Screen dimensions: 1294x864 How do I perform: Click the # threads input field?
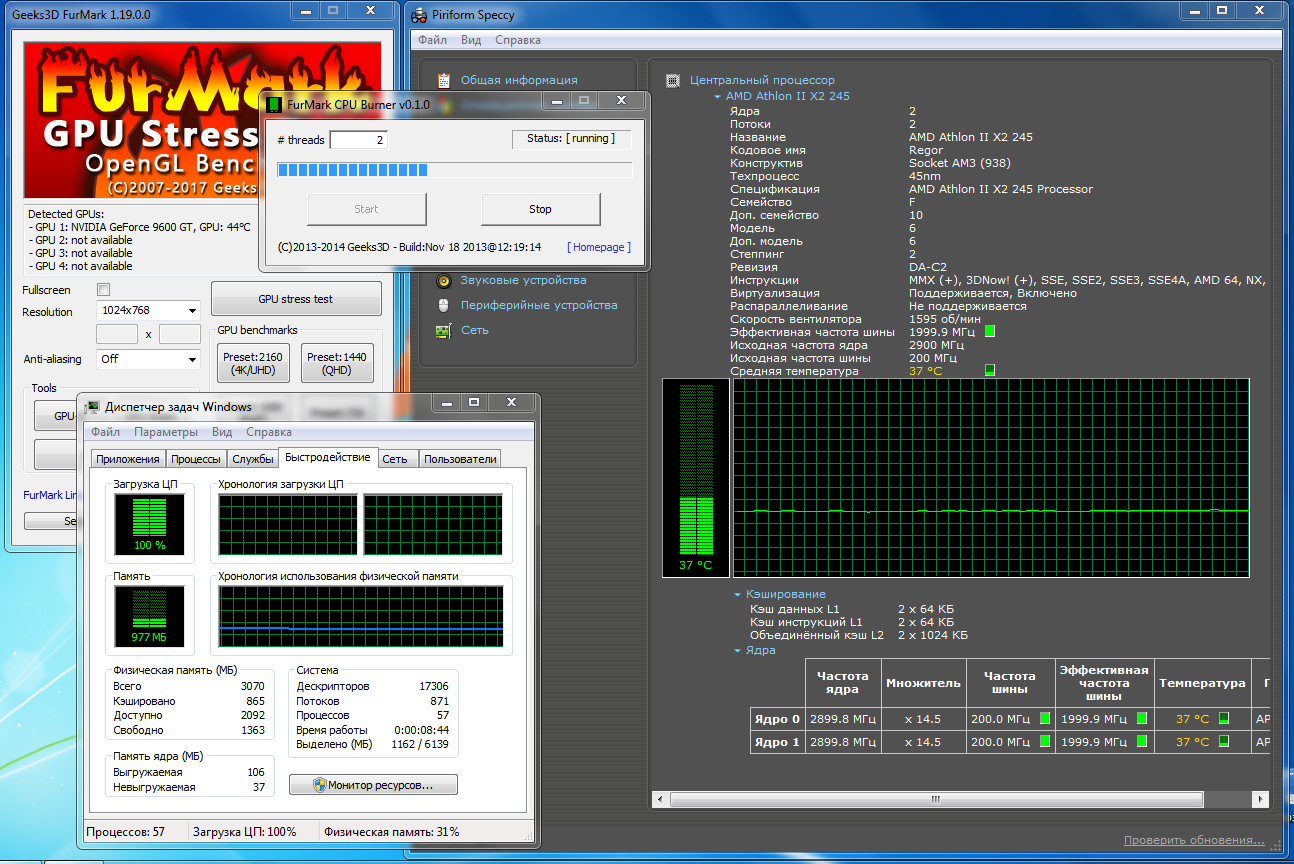click(358, 140)
